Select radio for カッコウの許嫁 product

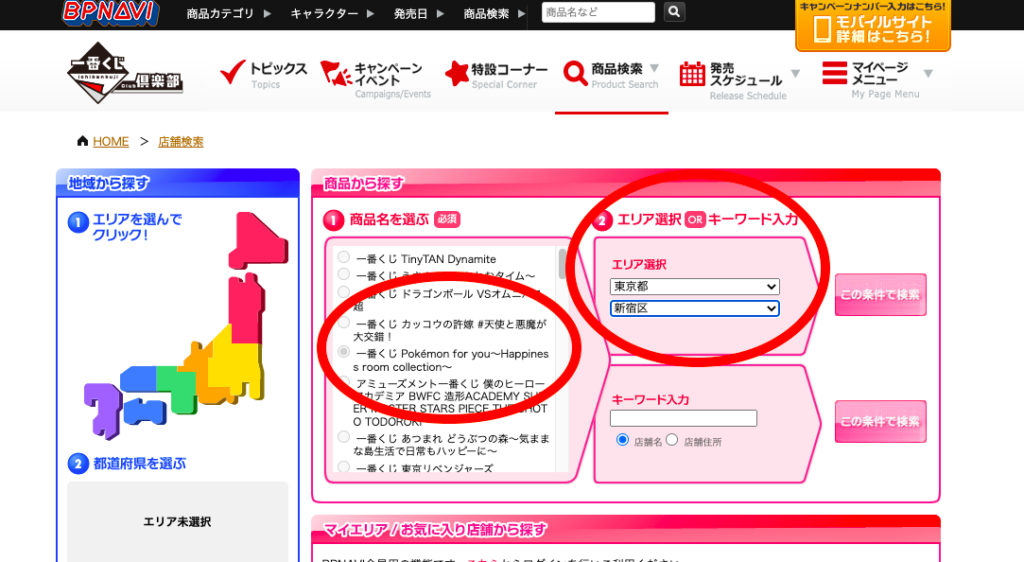[344, 322]
